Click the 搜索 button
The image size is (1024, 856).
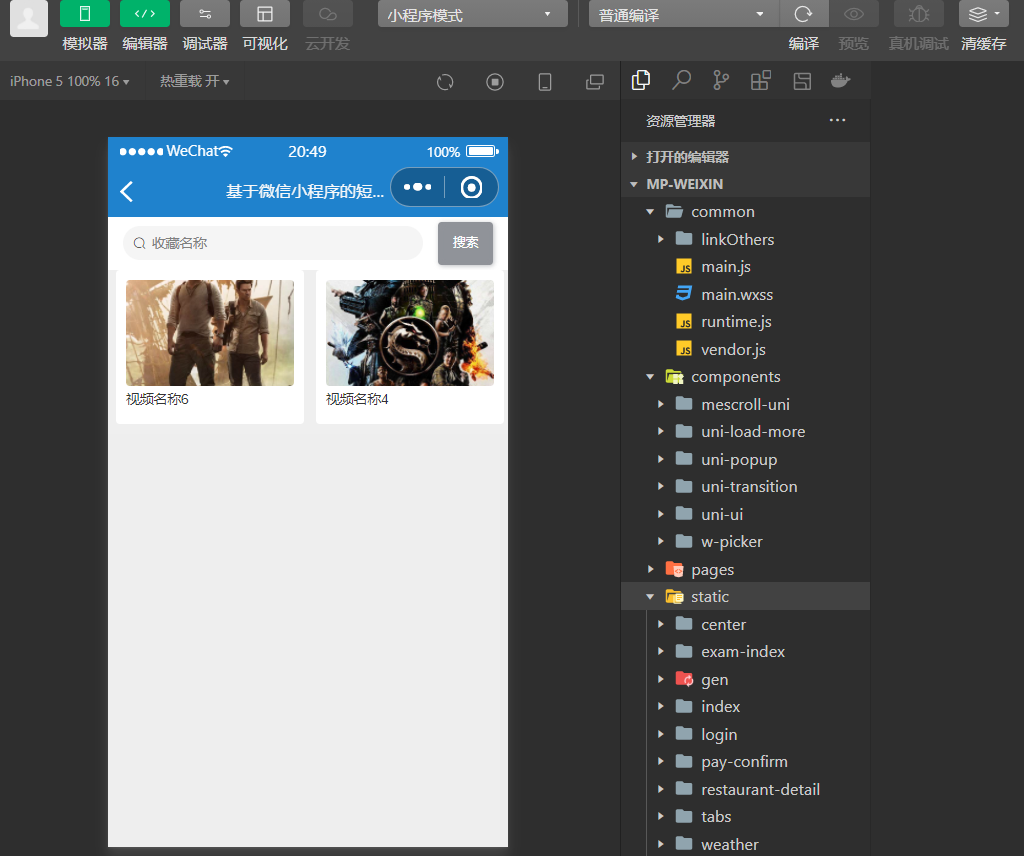[x=465, y=243]
